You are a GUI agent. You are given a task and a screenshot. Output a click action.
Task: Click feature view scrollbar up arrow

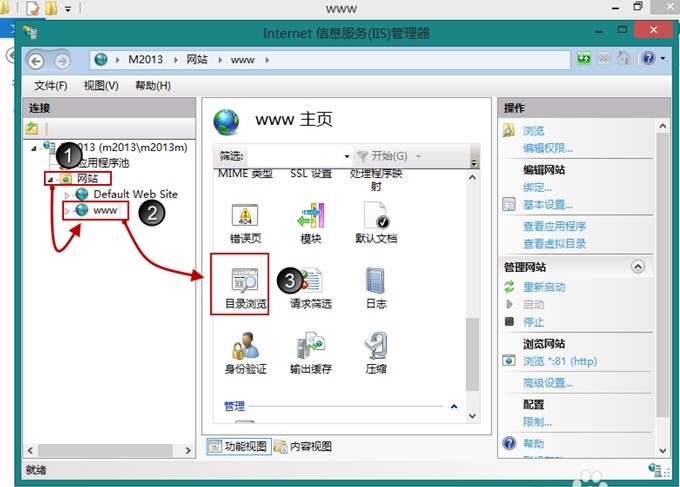click(x=472, y=177)
